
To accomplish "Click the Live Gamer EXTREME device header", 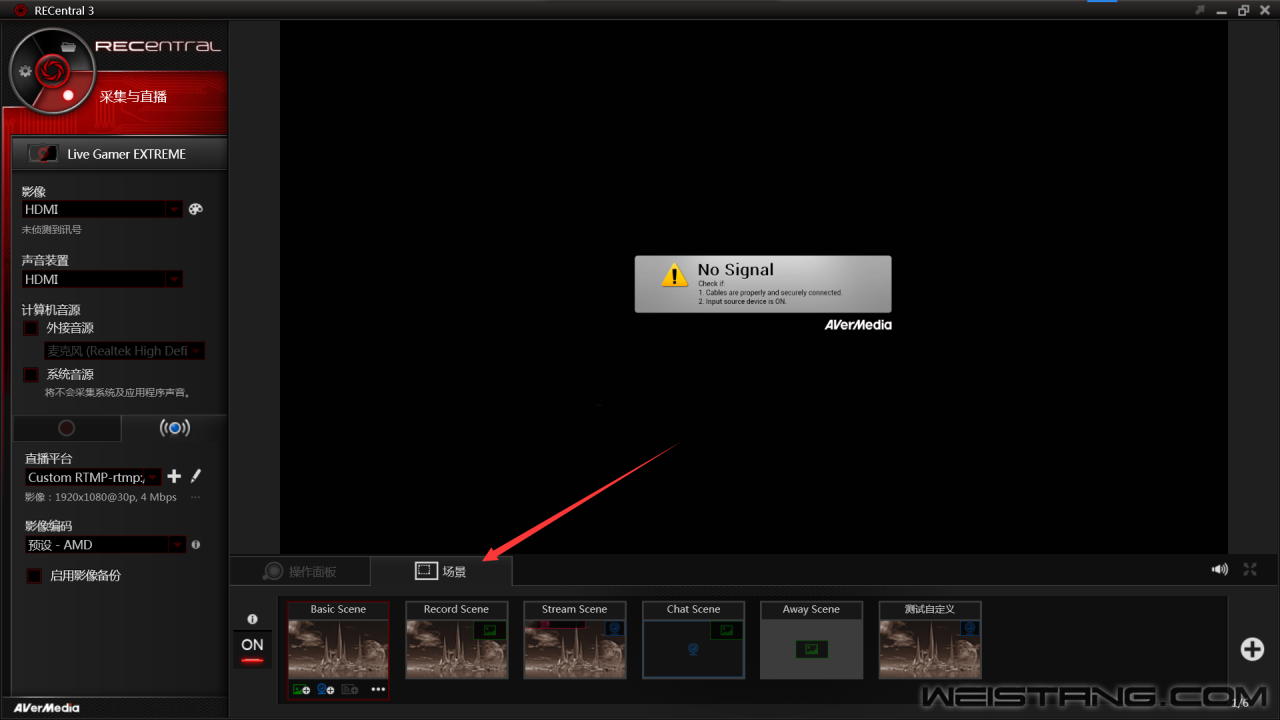I will [x=120, y=154].
